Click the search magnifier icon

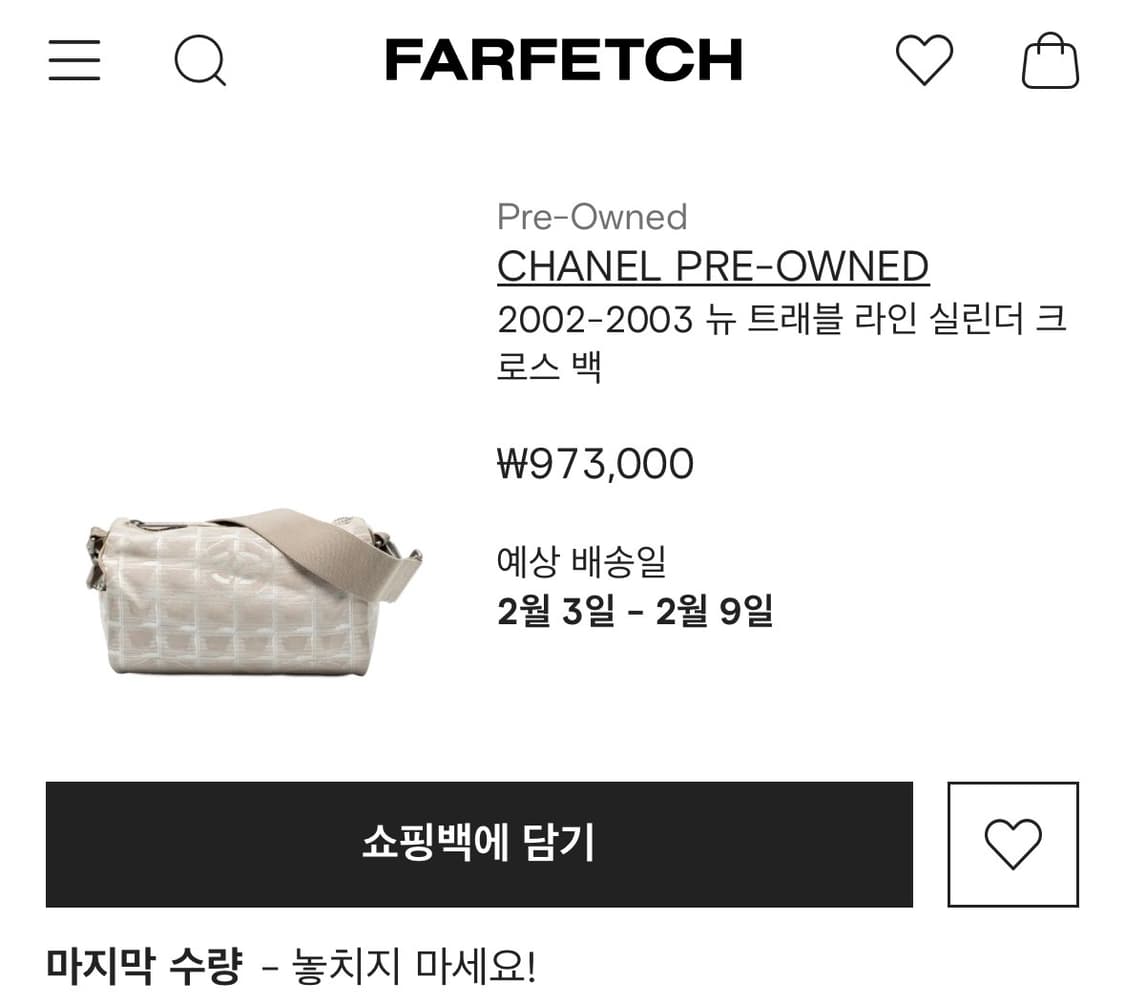(199, 61)
